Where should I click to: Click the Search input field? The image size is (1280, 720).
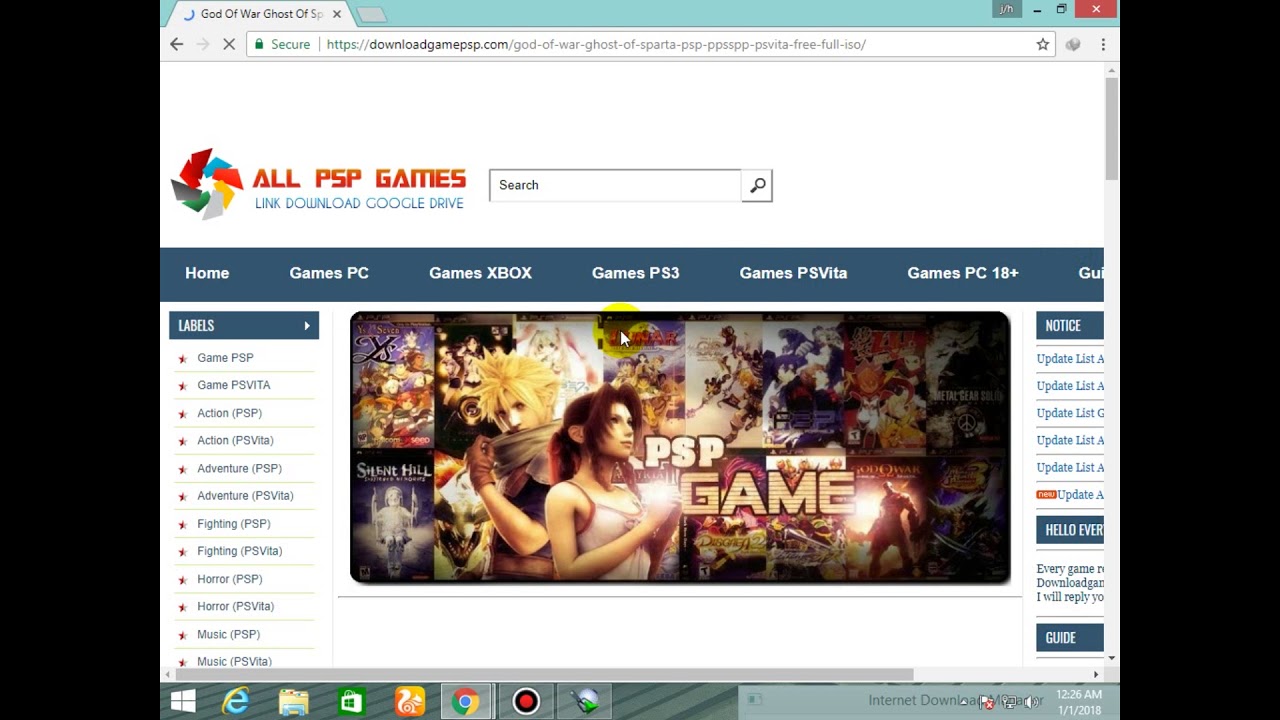(615, 185)
